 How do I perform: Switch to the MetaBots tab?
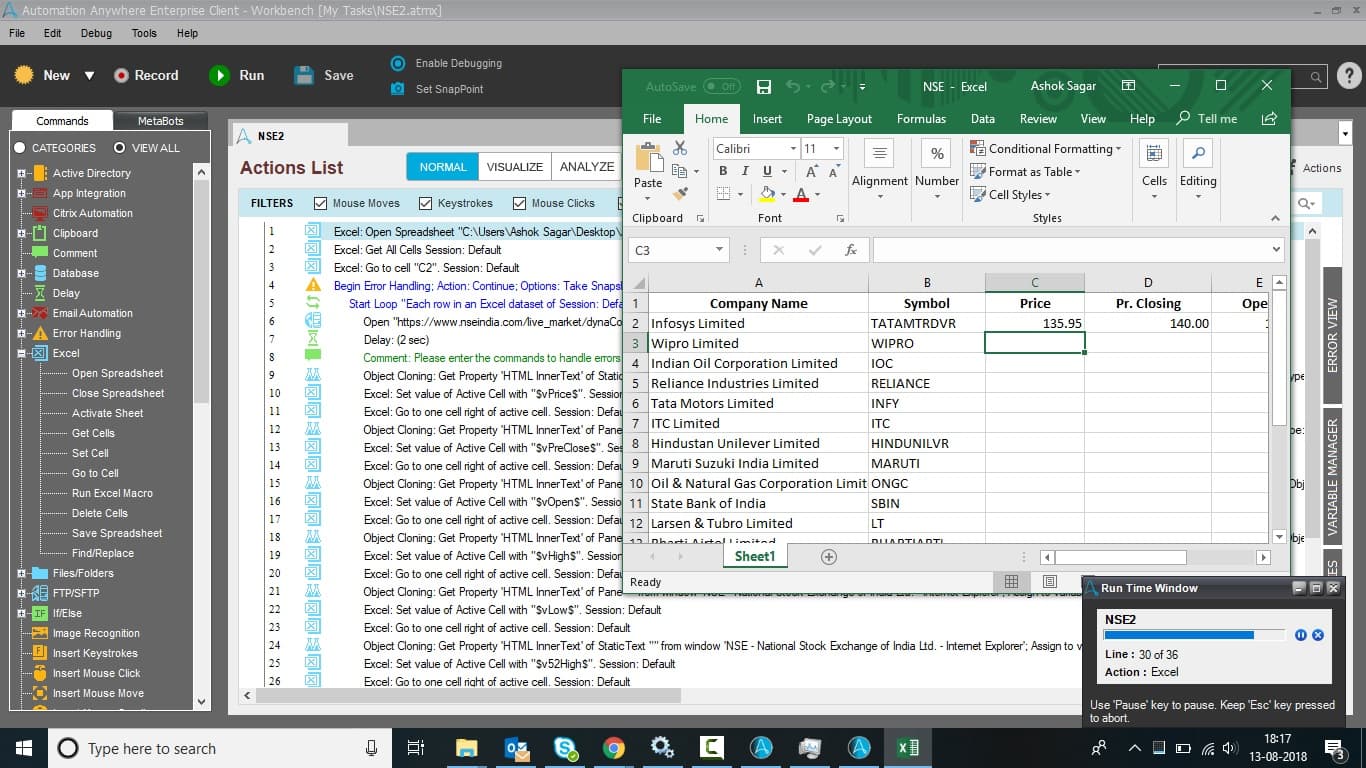tap(161, 121)
